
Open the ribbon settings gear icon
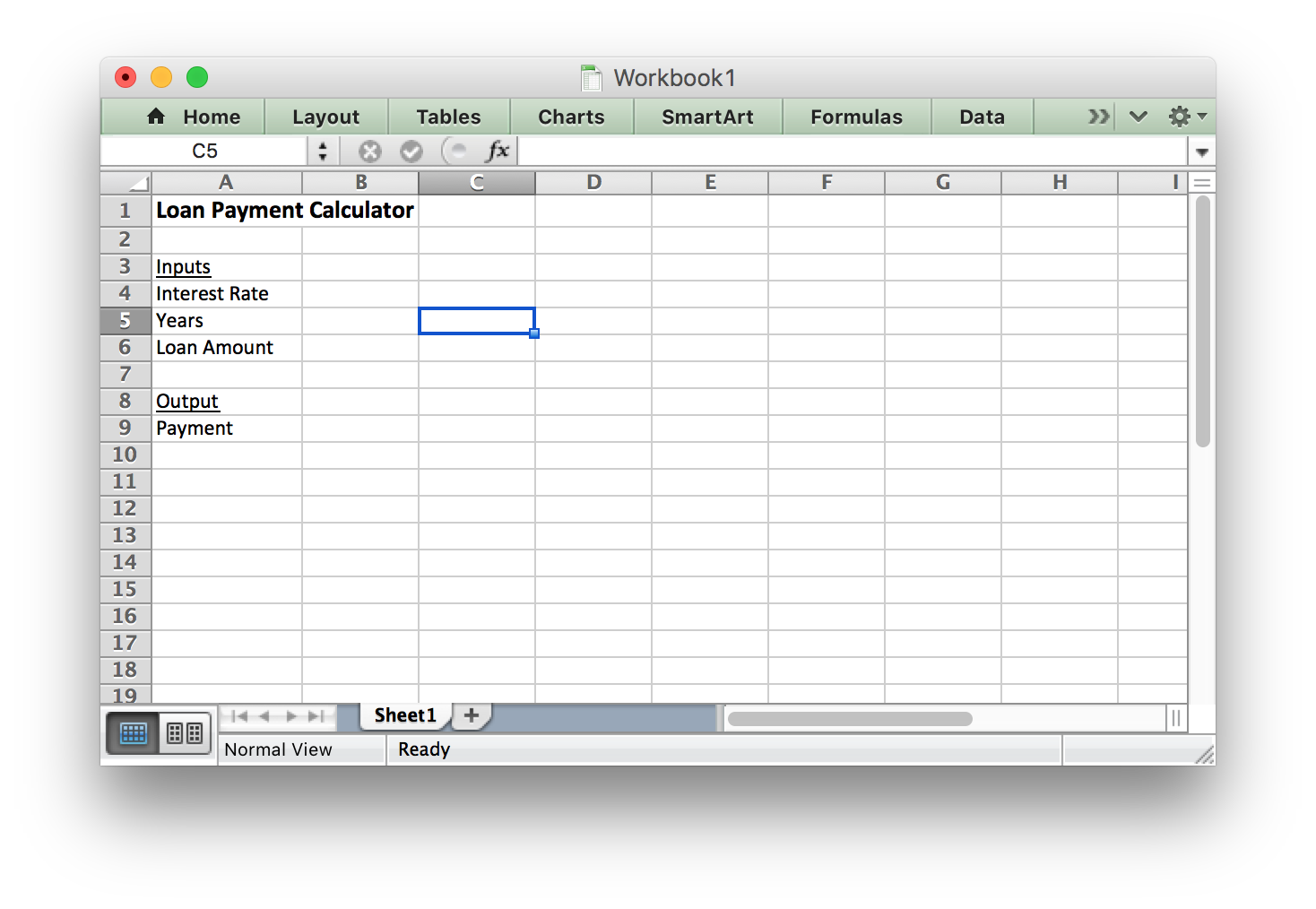1181,117
